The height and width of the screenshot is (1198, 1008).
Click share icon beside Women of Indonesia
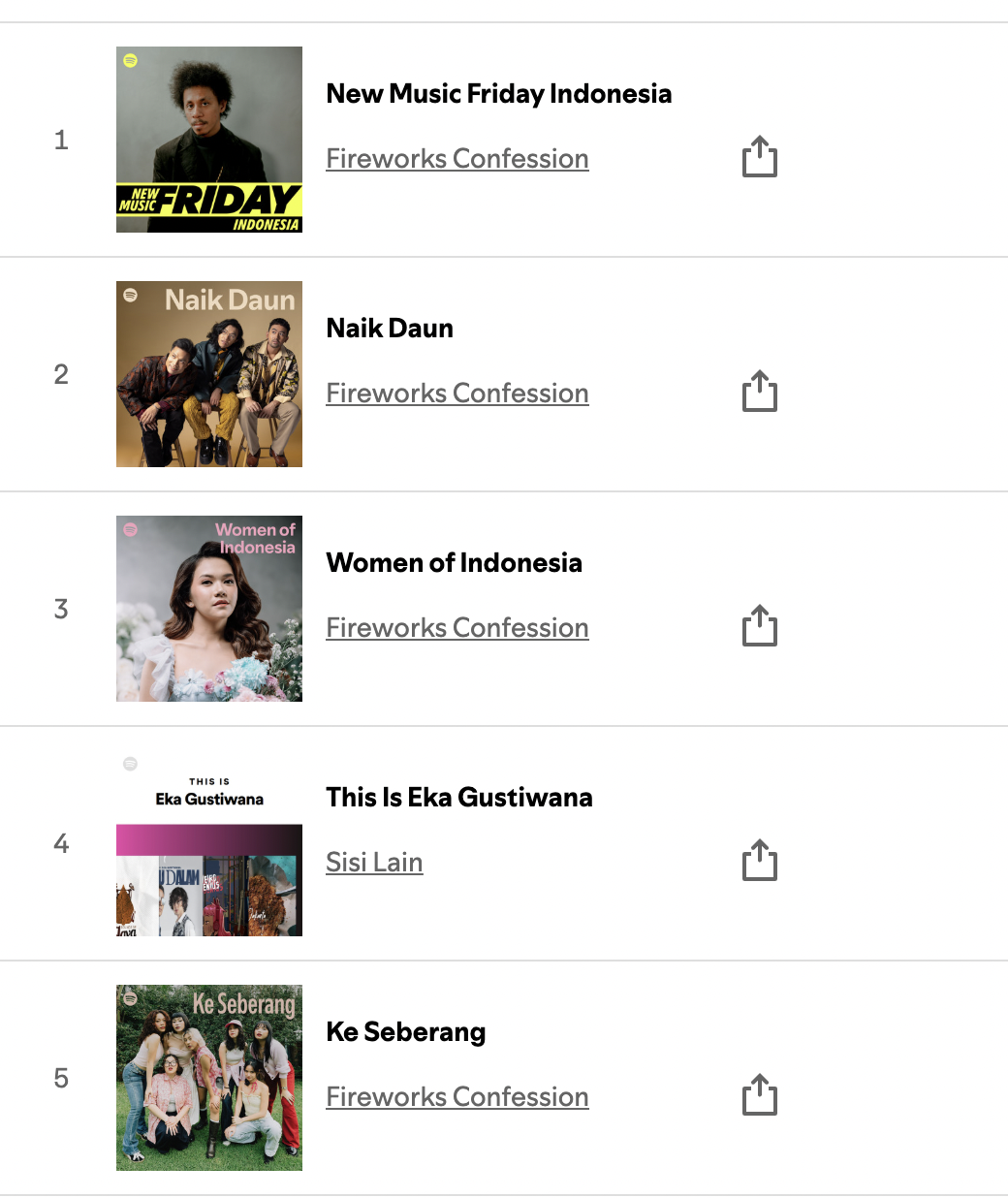coord(760,626)
